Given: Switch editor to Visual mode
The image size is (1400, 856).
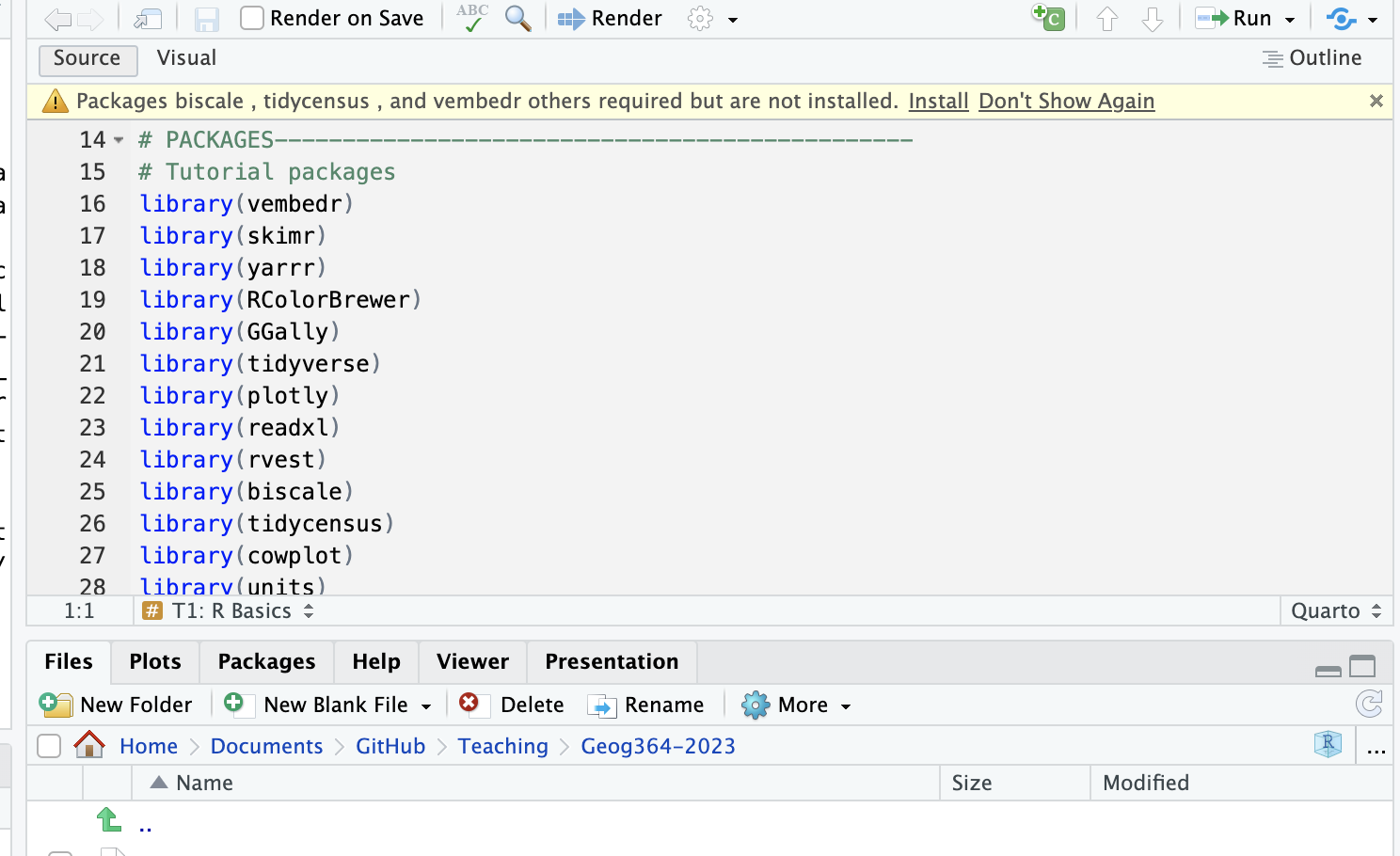Looking at the screenshot, I should (186, 58).
